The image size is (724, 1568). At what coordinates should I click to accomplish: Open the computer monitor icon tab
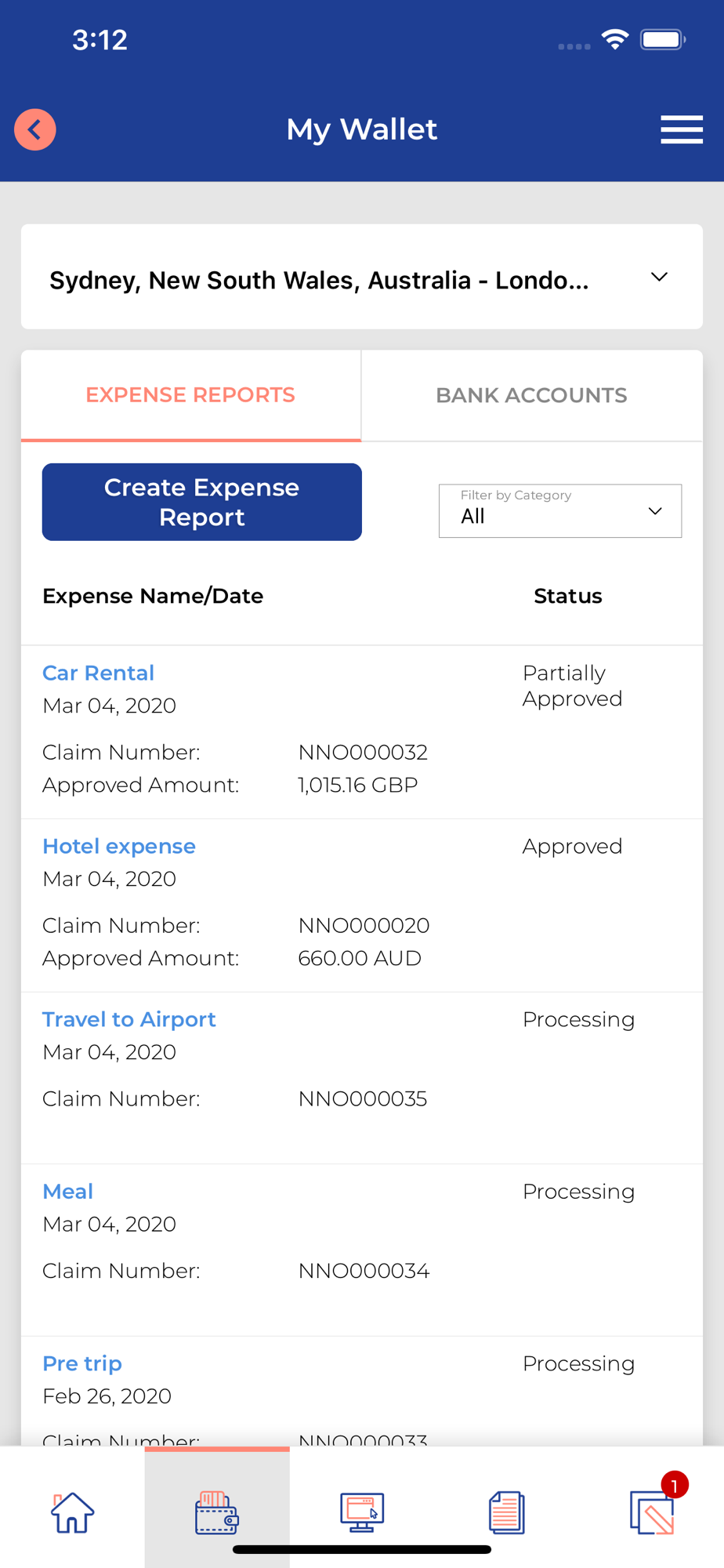coord(362,1512)
